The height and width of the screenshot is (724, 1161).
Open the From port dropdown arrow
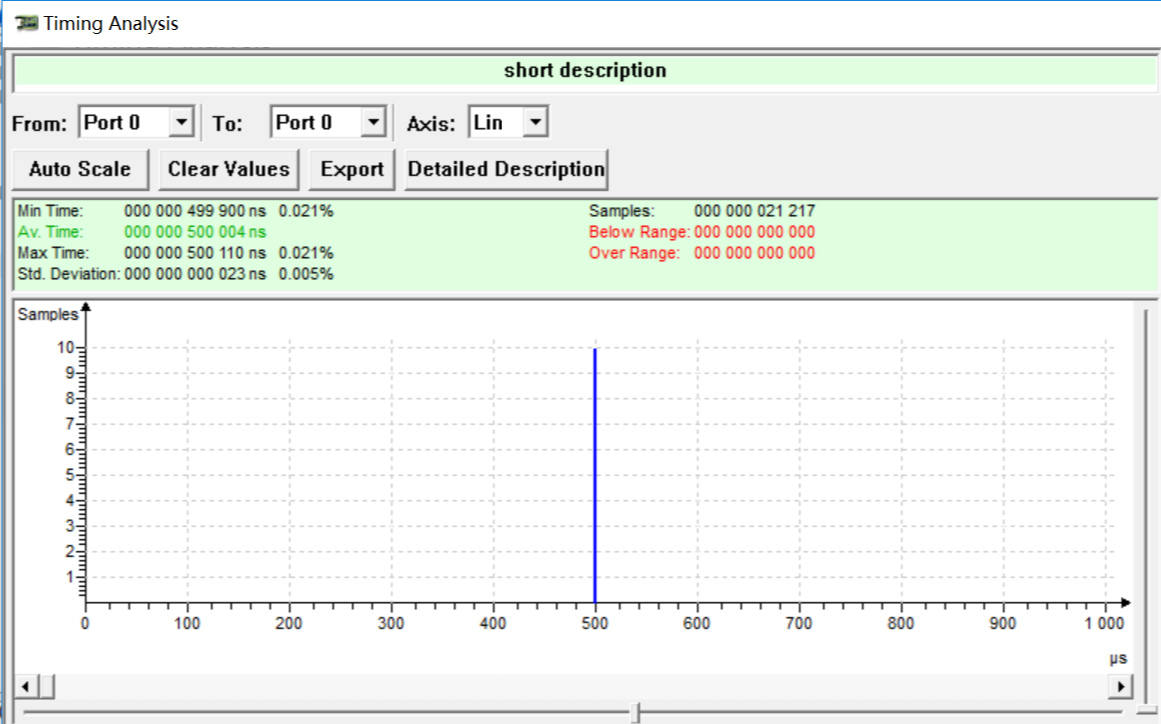click(181, 122)
